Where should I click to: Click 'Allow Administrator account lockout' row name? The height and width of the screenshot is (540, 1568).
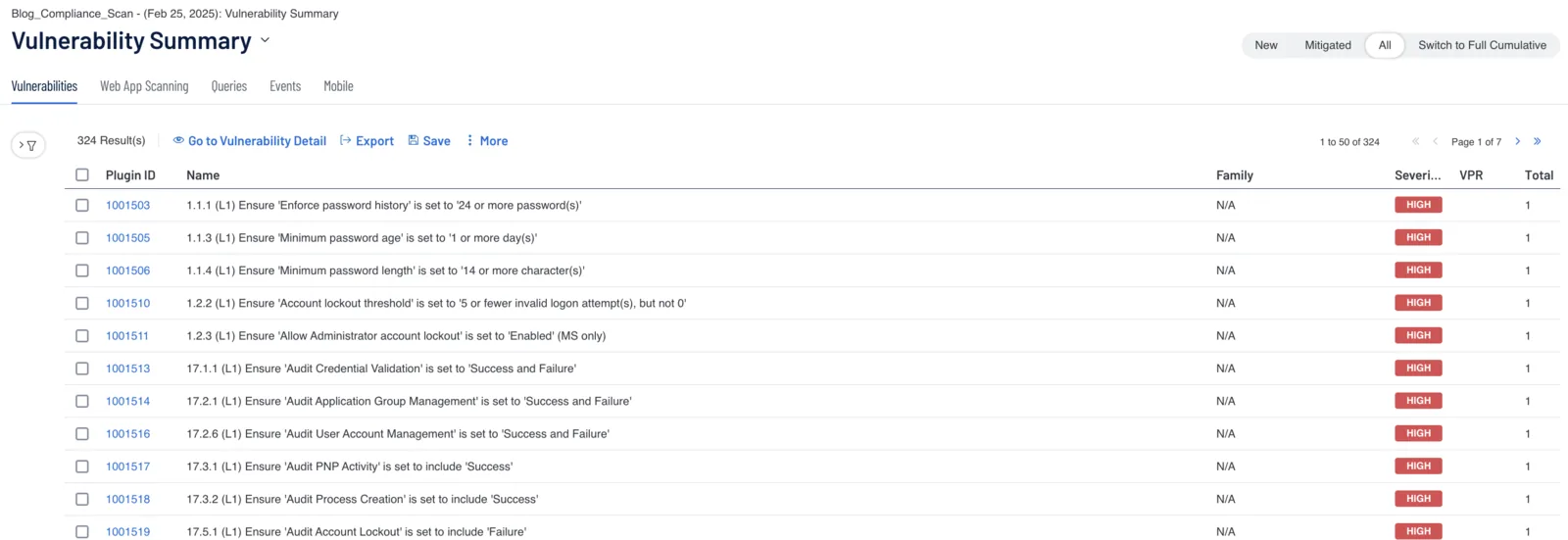(x=396, y=335)
